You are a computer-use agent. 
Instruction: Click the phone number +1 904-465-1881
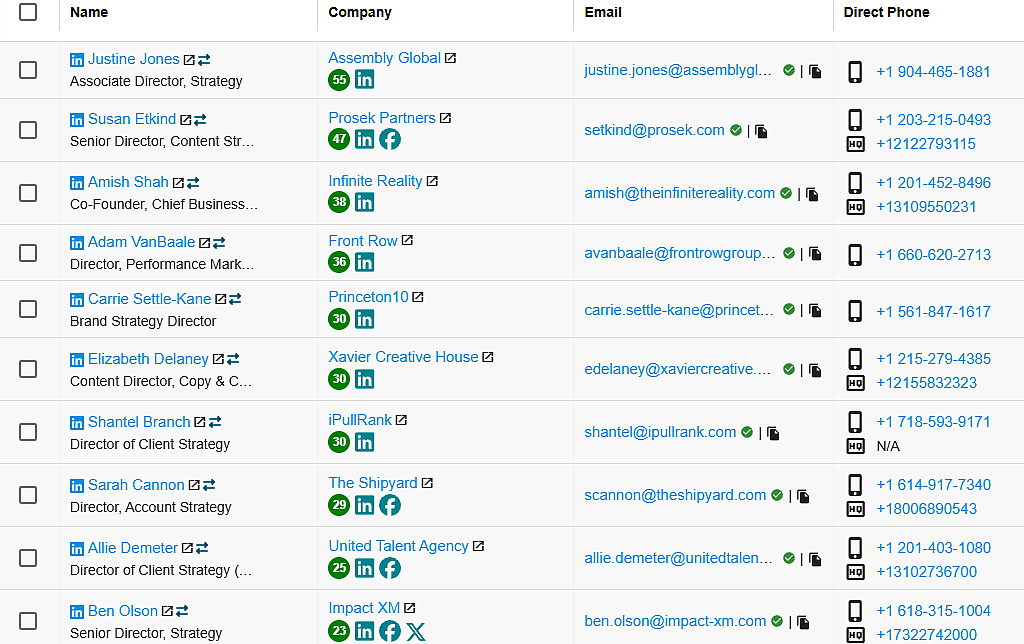934,72
